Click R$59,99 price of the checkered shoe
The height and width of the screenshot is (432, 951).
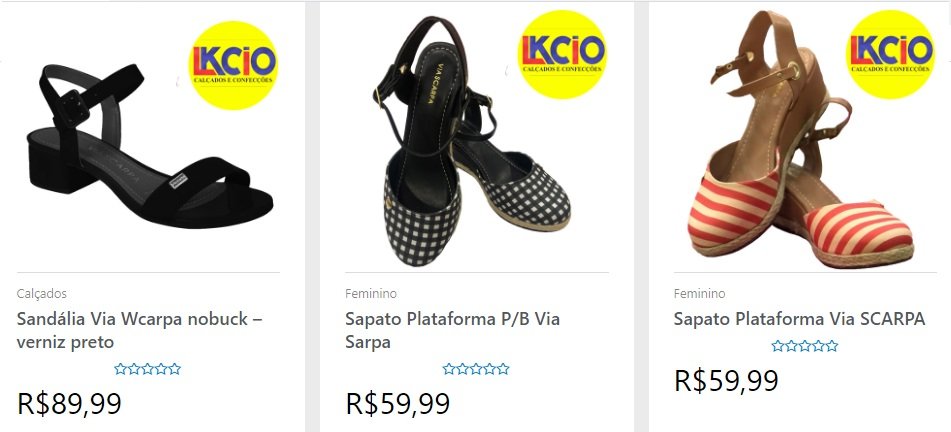(398, 404)
